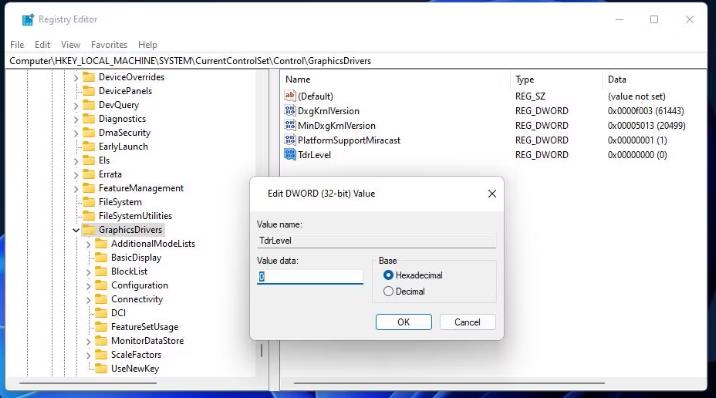Confirm the DWORD edit with OK
Image resolution: width=716 pixels, height=398 pixels.
point(404,322)
